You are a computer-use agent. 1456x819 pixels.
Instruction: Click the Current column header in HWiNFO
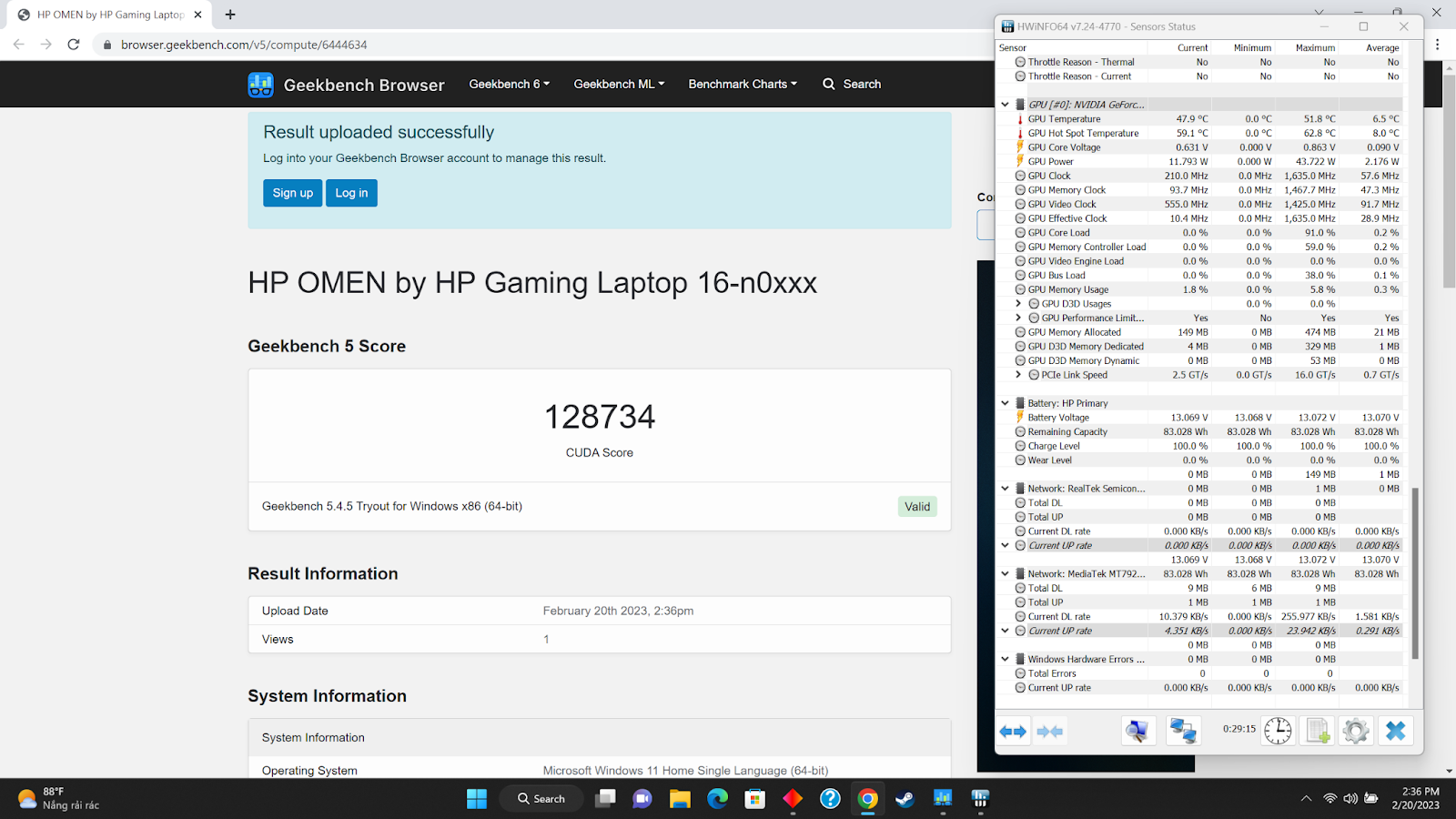(1193, 48)
